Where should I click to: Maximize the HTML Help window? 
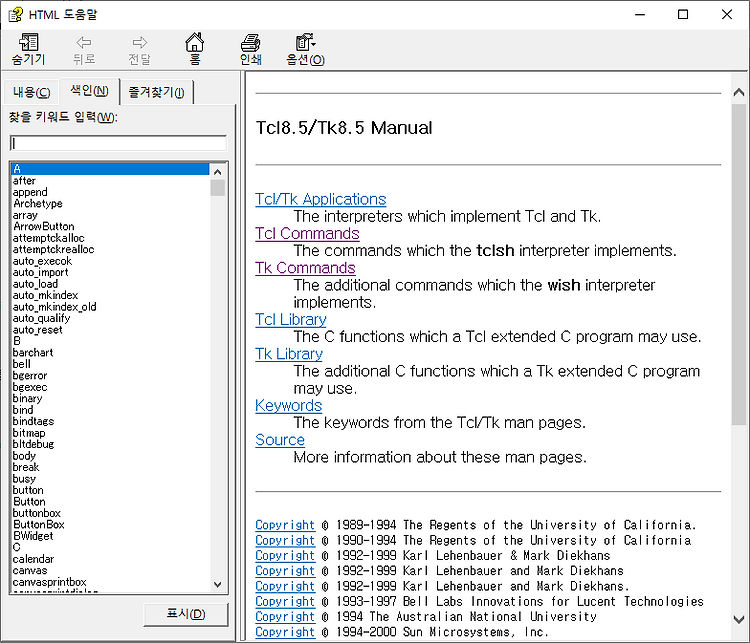(683, 14)
